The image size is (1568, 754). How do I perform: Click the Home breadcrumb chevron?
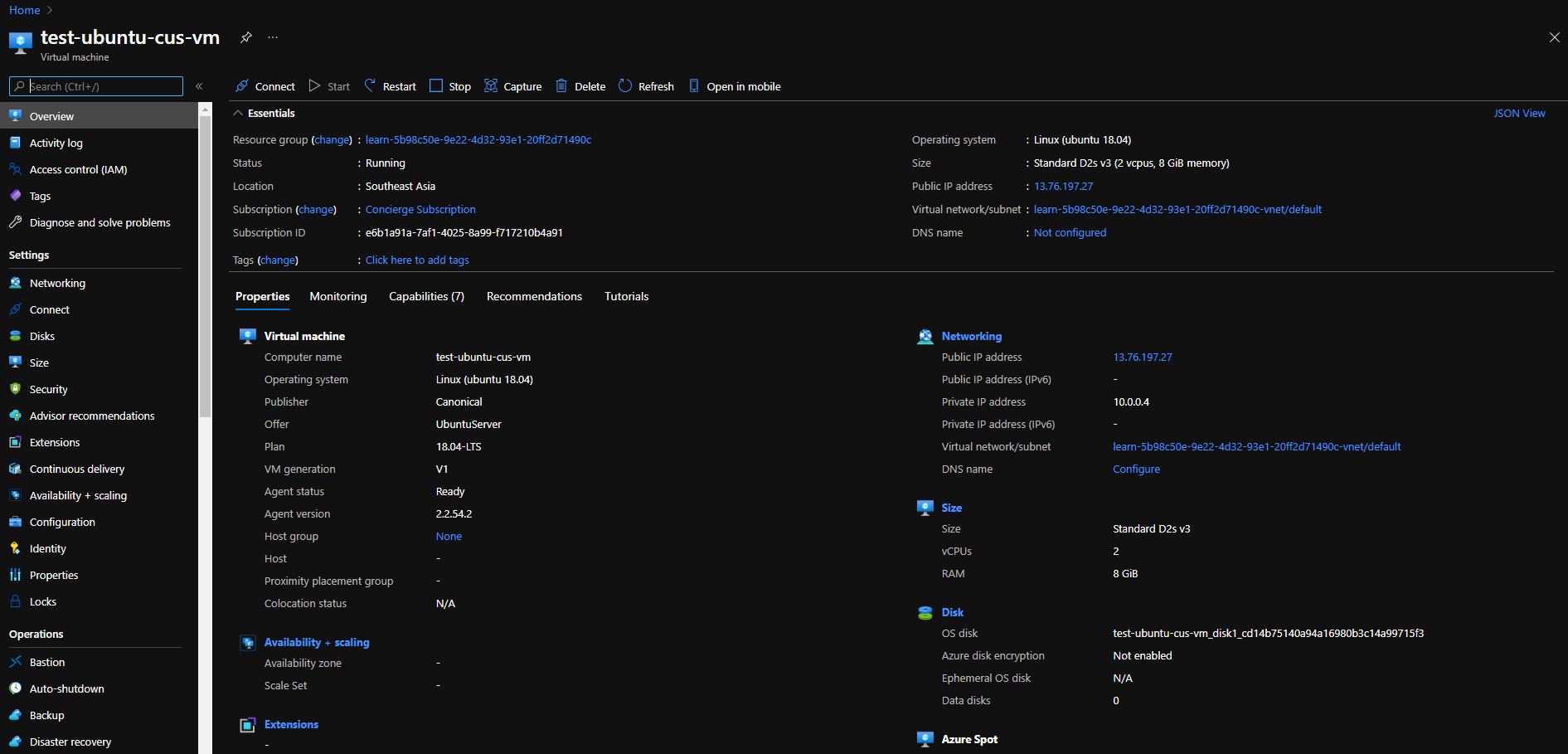point(50,10)
